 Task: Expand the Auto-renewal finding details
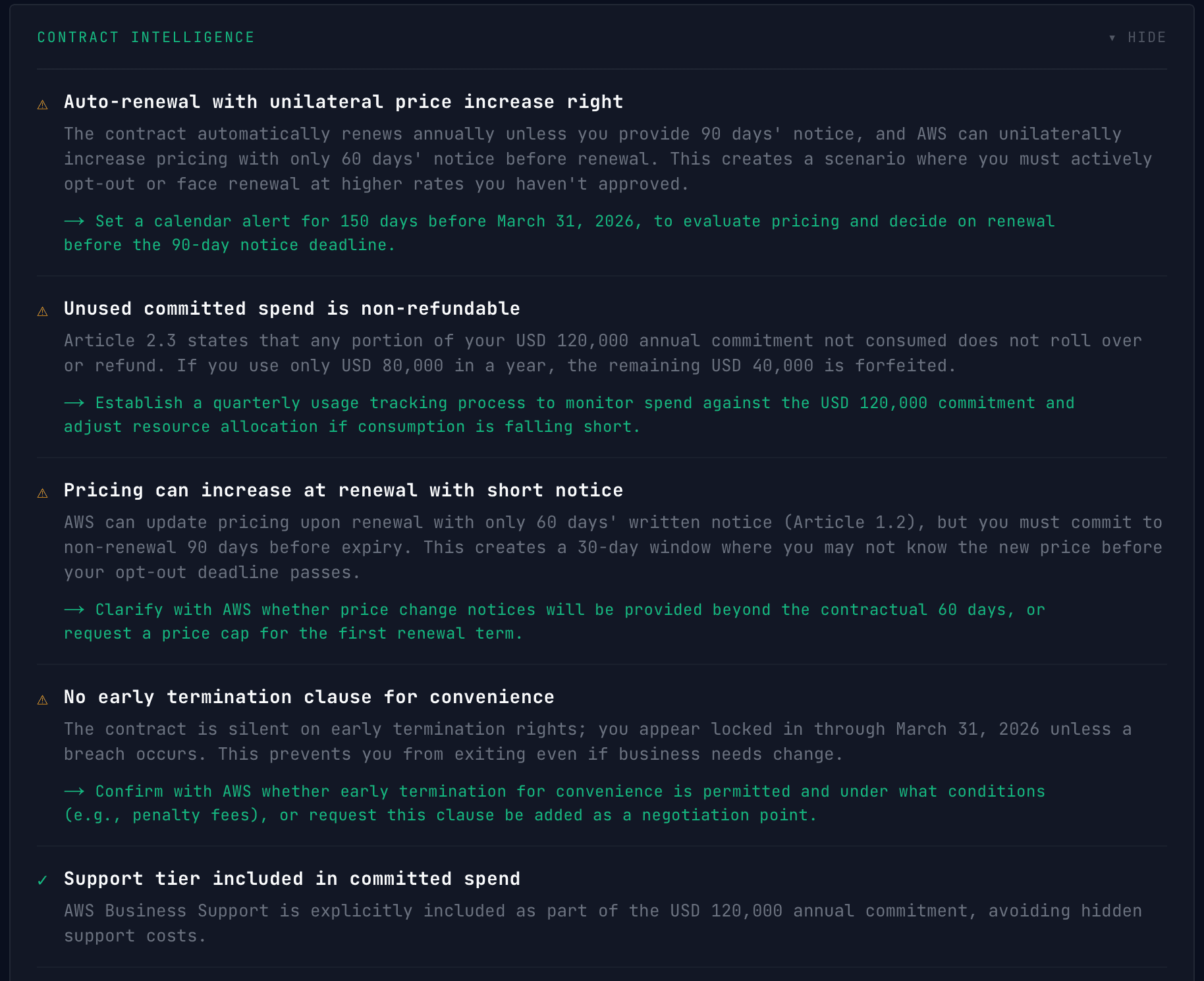point(343,102)
